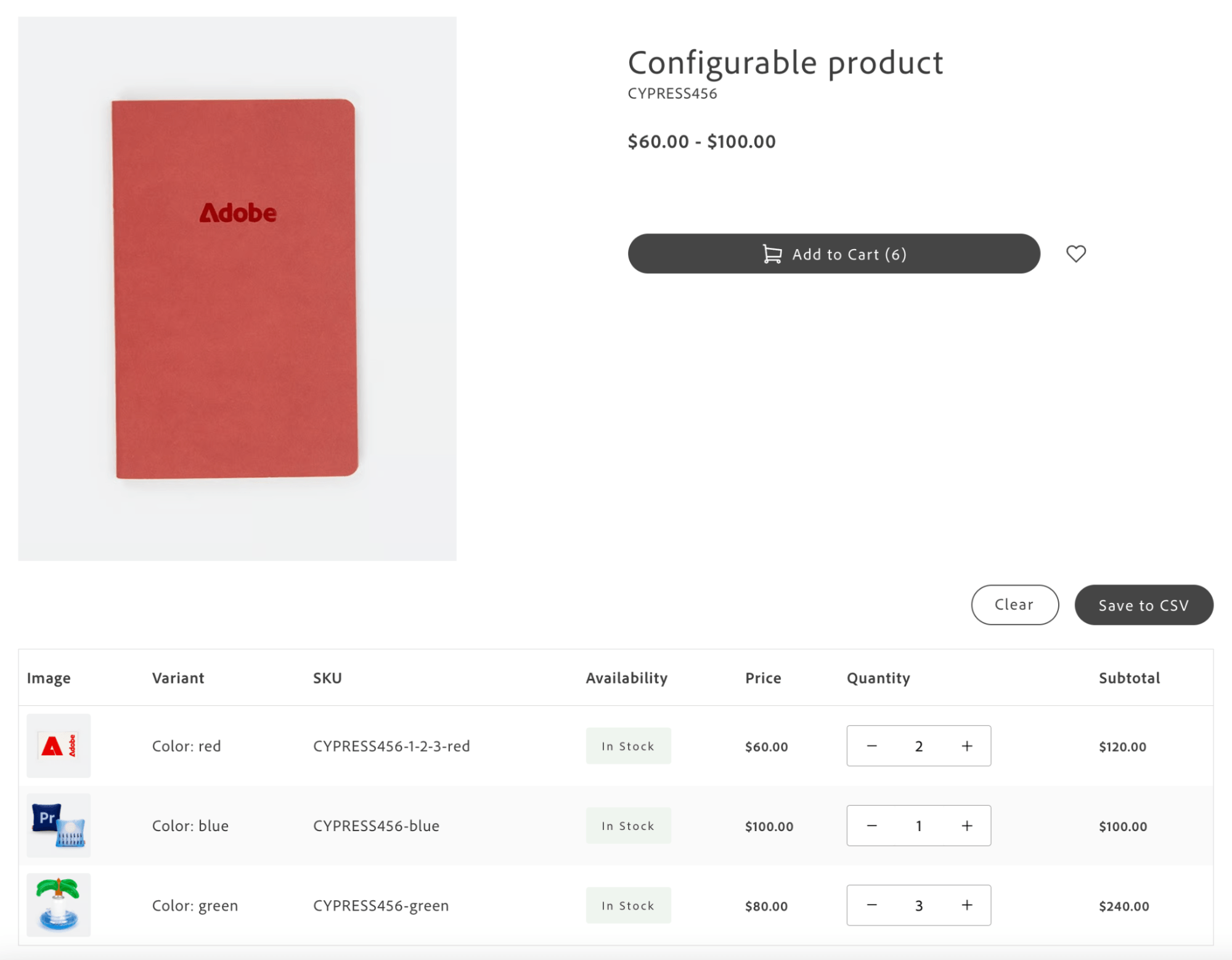Viewport: 1232px width, 960px height.
Task: Click the red variant quantity input field
Action: (x=918, y=745)
